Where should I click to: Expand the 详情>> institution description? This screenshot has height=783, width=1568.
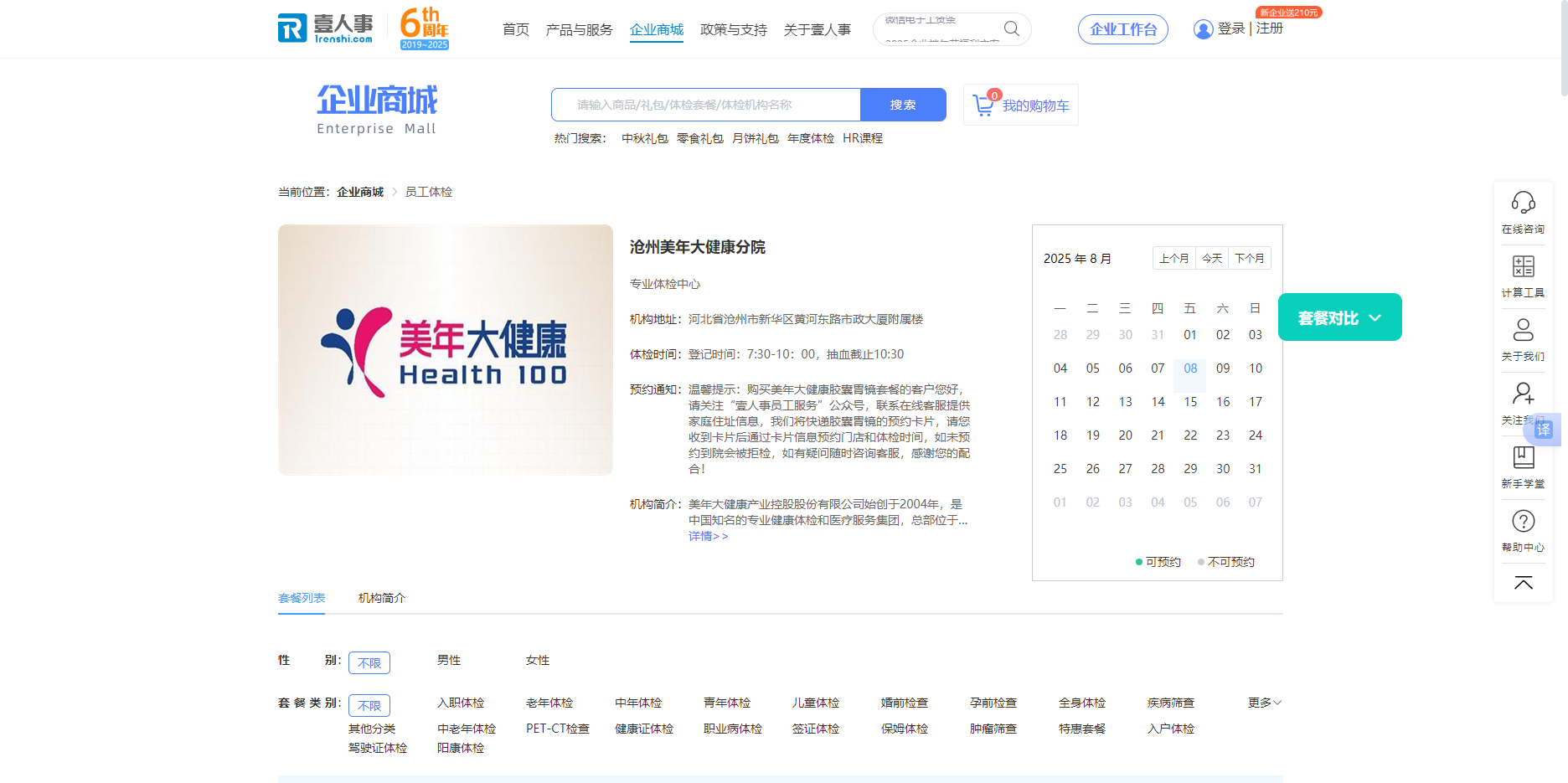pos(708,536)
